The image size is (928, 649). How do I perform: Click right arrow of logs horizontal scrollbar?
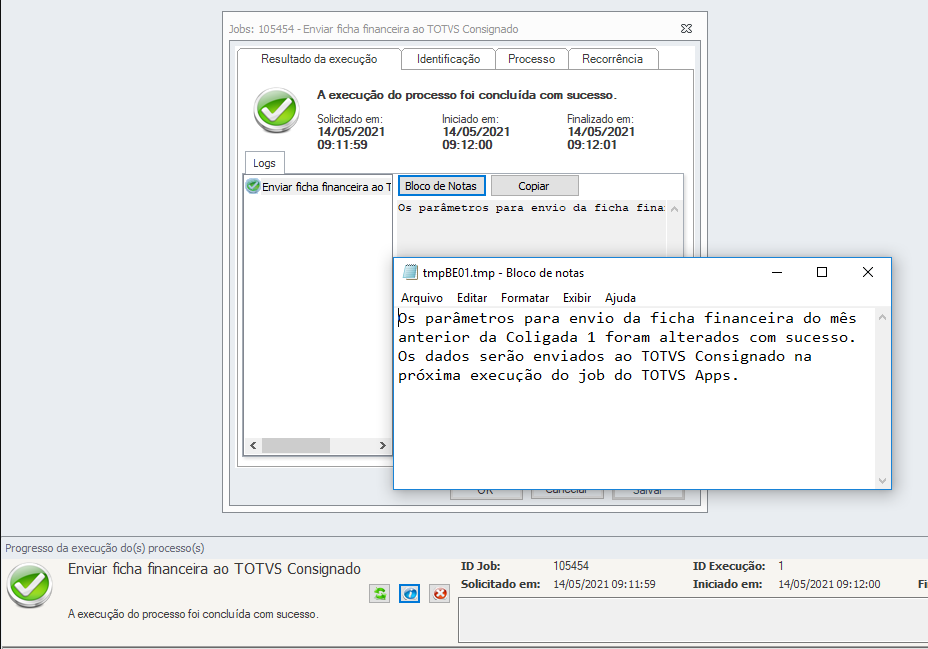click(x=382, y=445)
